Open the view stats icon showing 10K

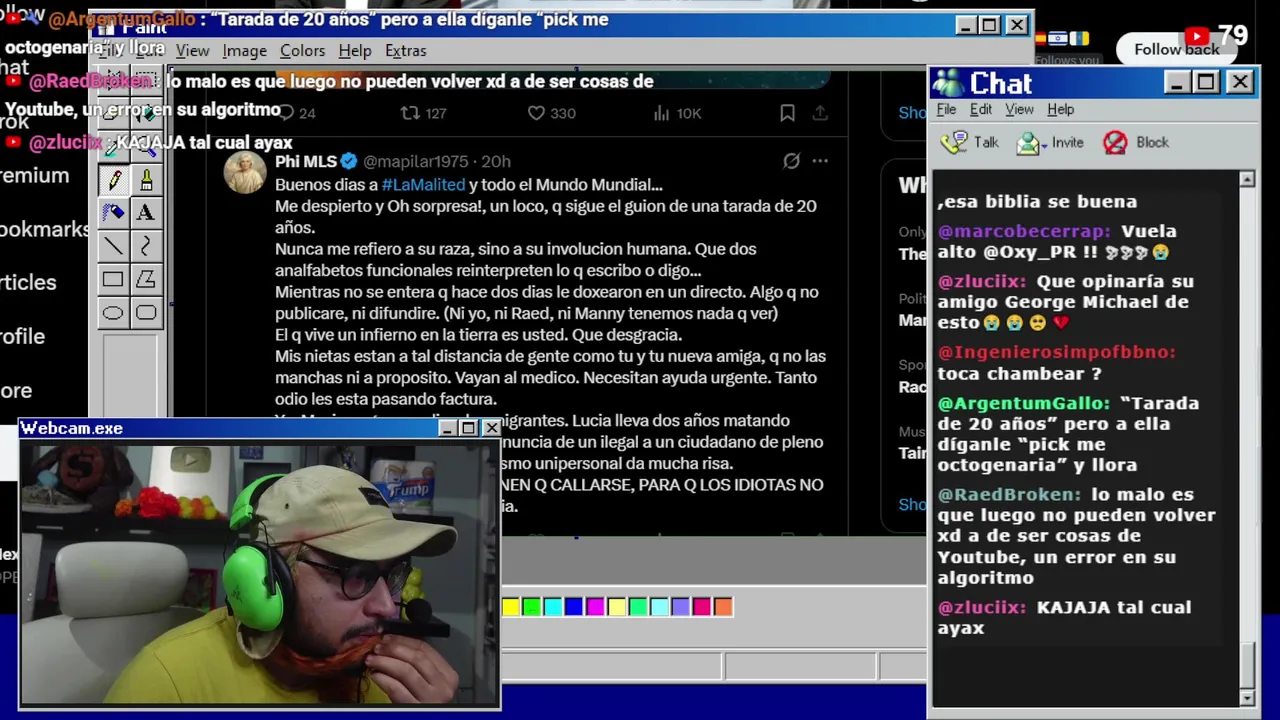661,113
